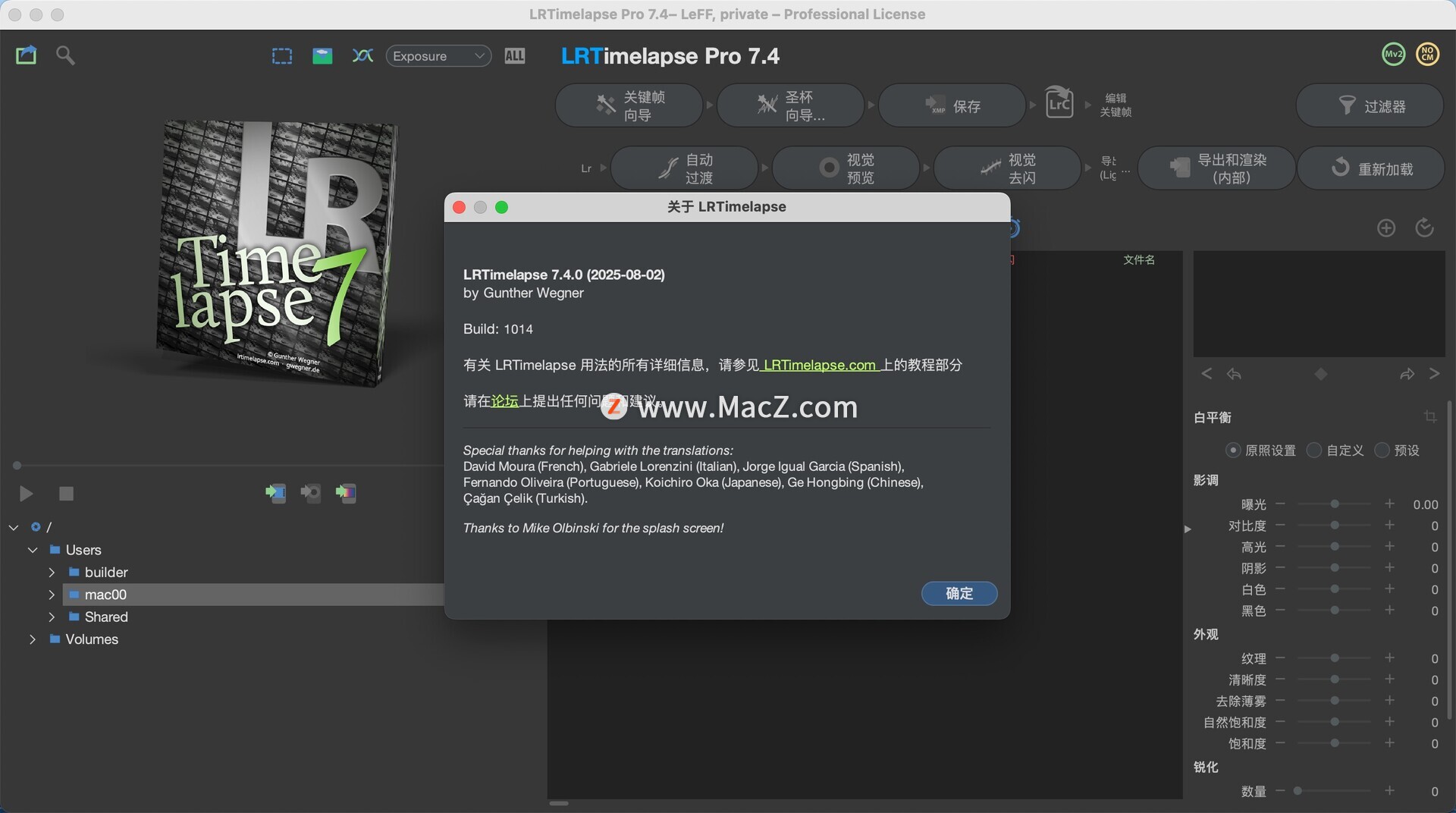Click the 保存 button

(x=952, y=105)
